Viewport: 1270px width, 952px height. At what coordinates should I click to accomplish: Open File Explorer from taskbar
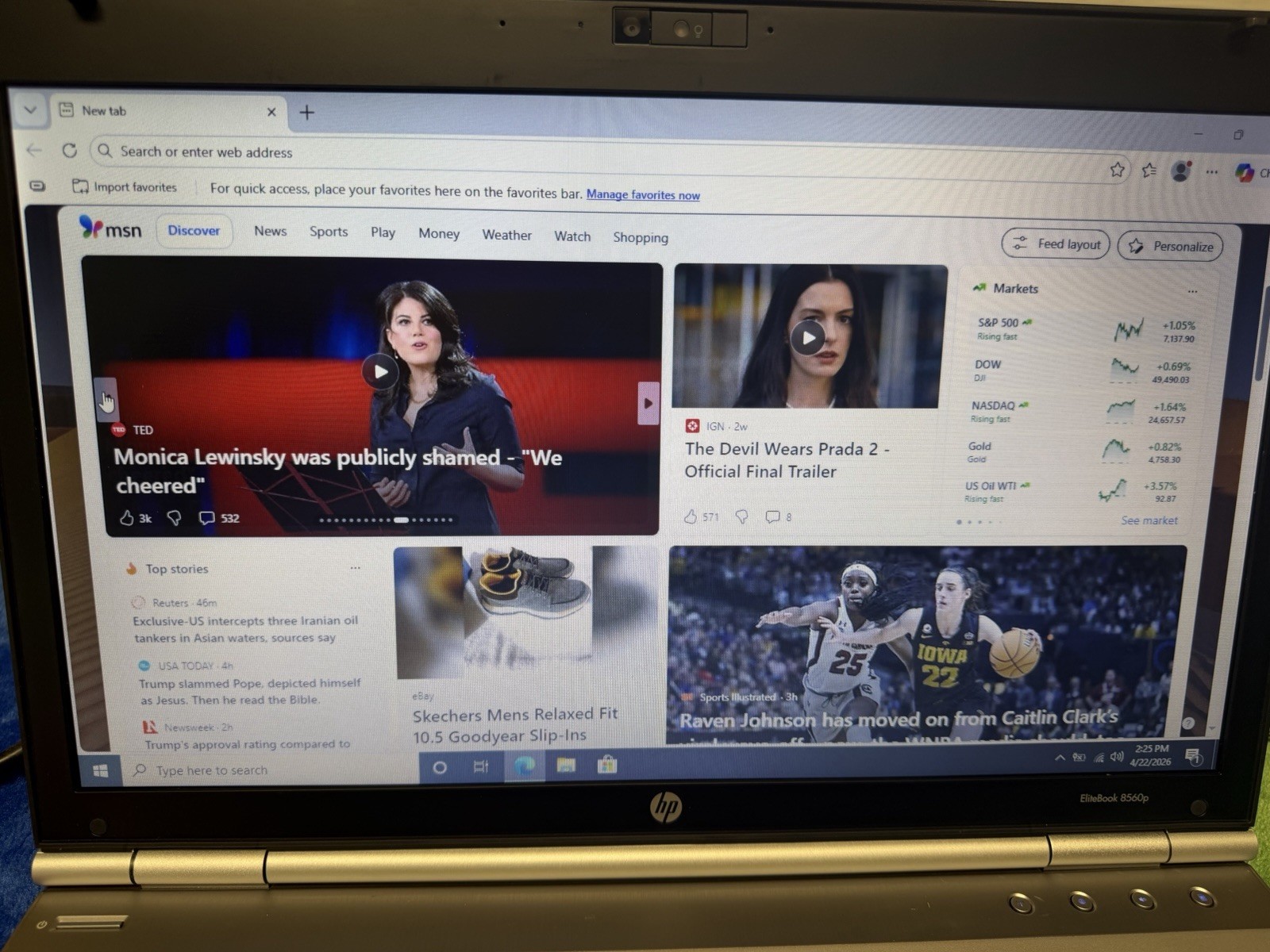[x=566, y=765]
